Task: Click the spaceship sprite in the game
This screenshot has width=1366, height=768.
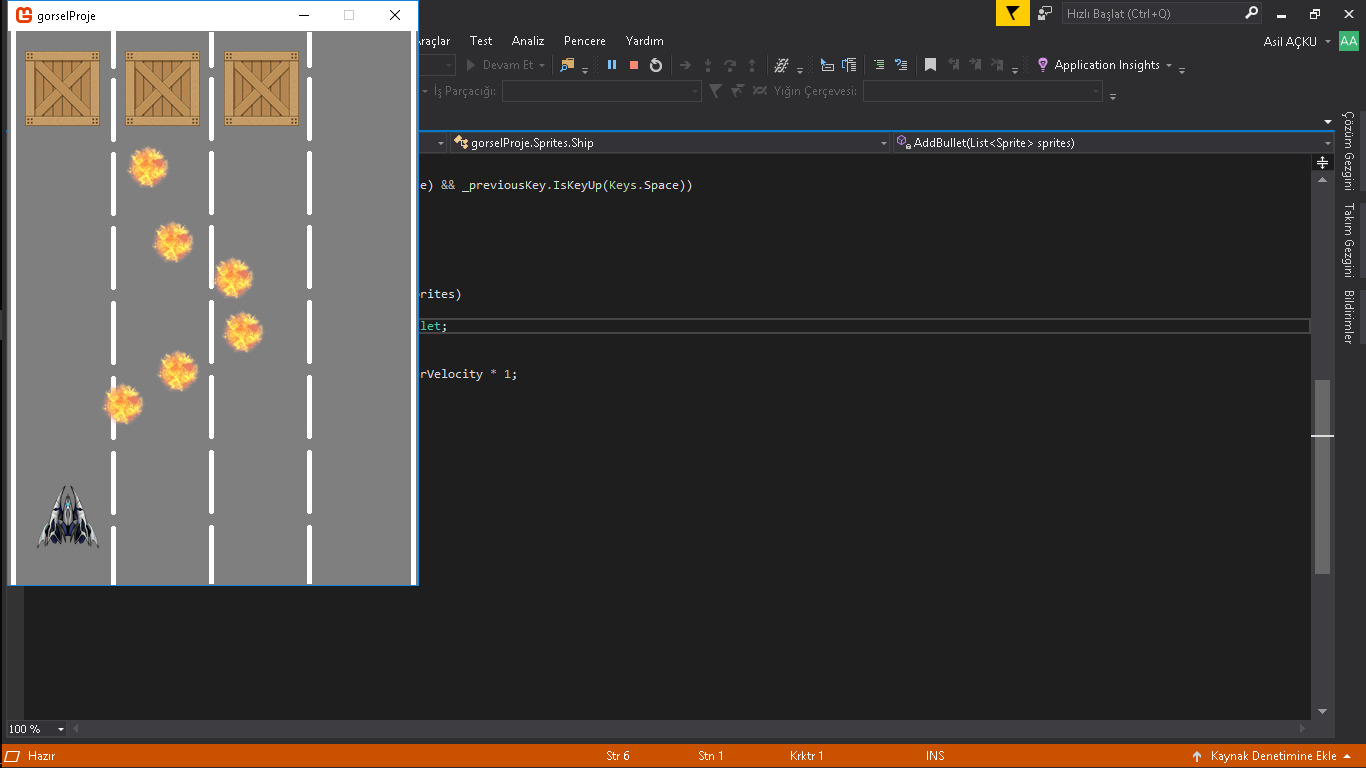Action: (68, 517)
